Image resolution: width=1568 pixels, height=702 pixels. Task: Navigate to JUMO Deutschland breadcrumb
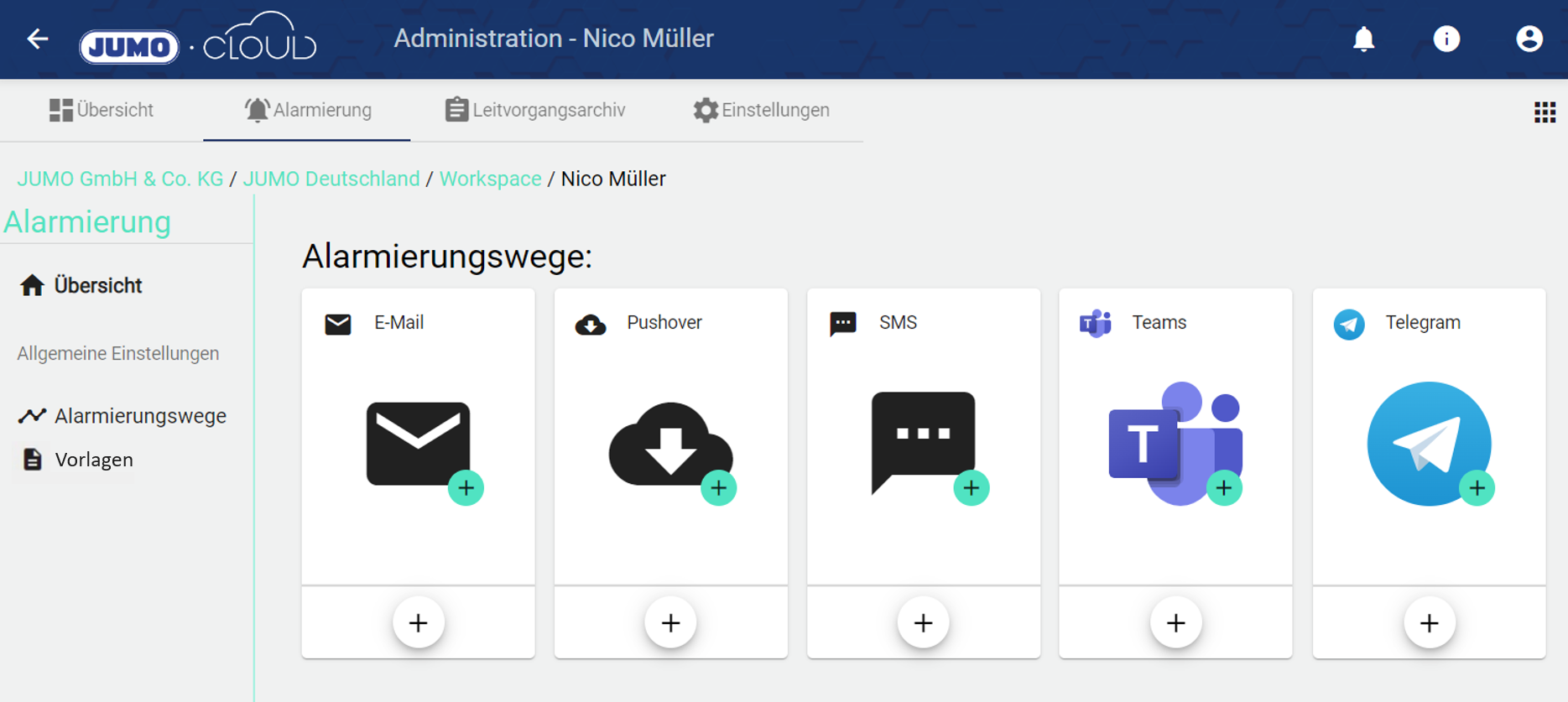tap(331, 179)
